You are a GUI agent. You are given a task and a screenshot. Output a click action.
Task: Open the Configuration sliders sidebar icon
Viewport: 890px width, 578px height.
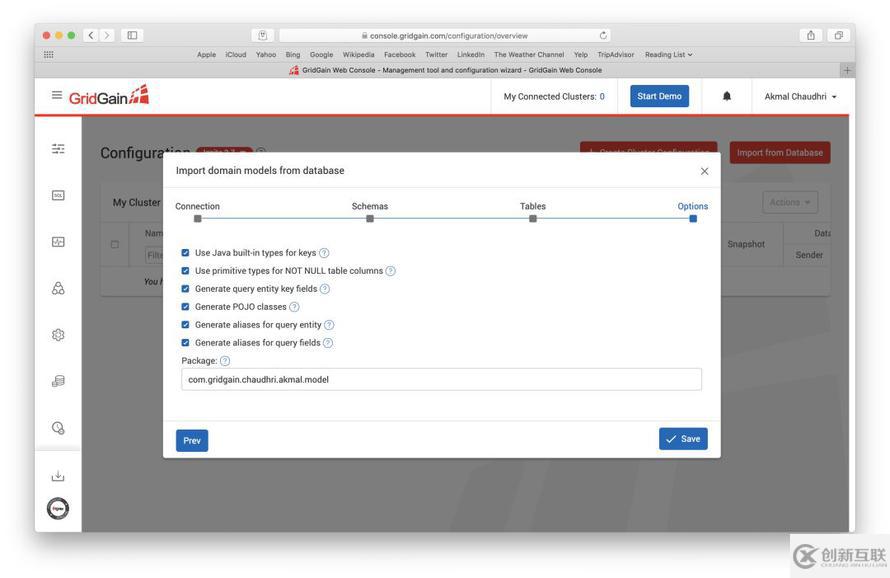click(58, 149)
